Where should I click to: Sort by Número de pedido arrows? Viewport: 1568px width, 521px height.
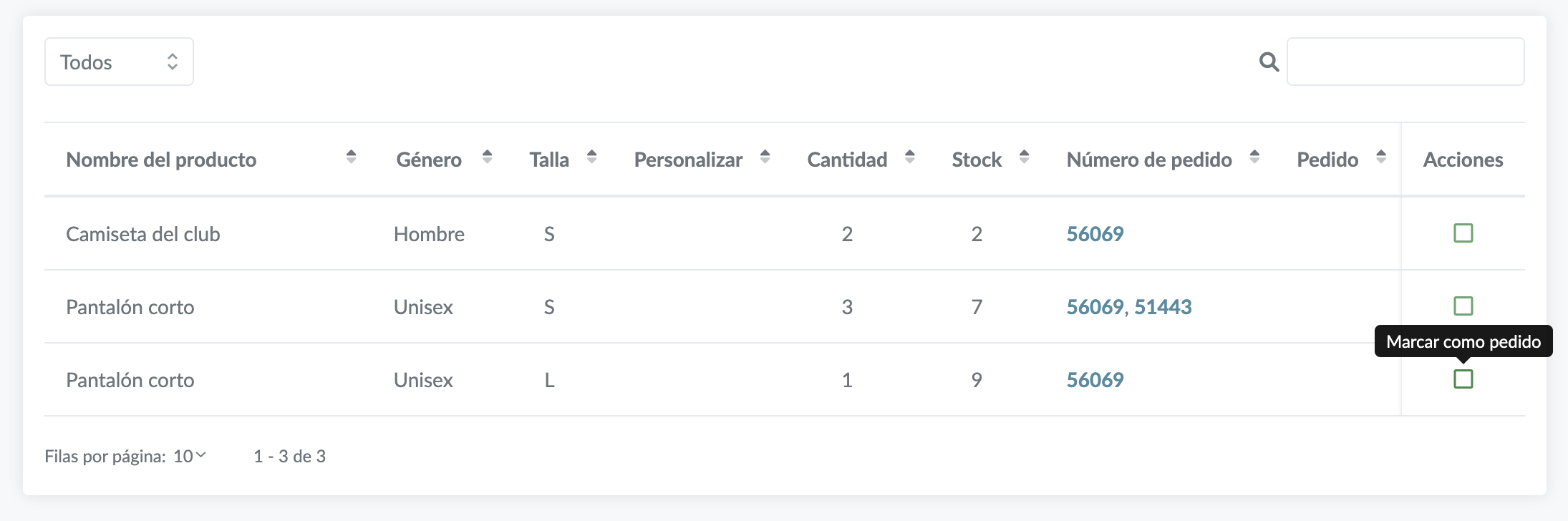[1254, 157]
